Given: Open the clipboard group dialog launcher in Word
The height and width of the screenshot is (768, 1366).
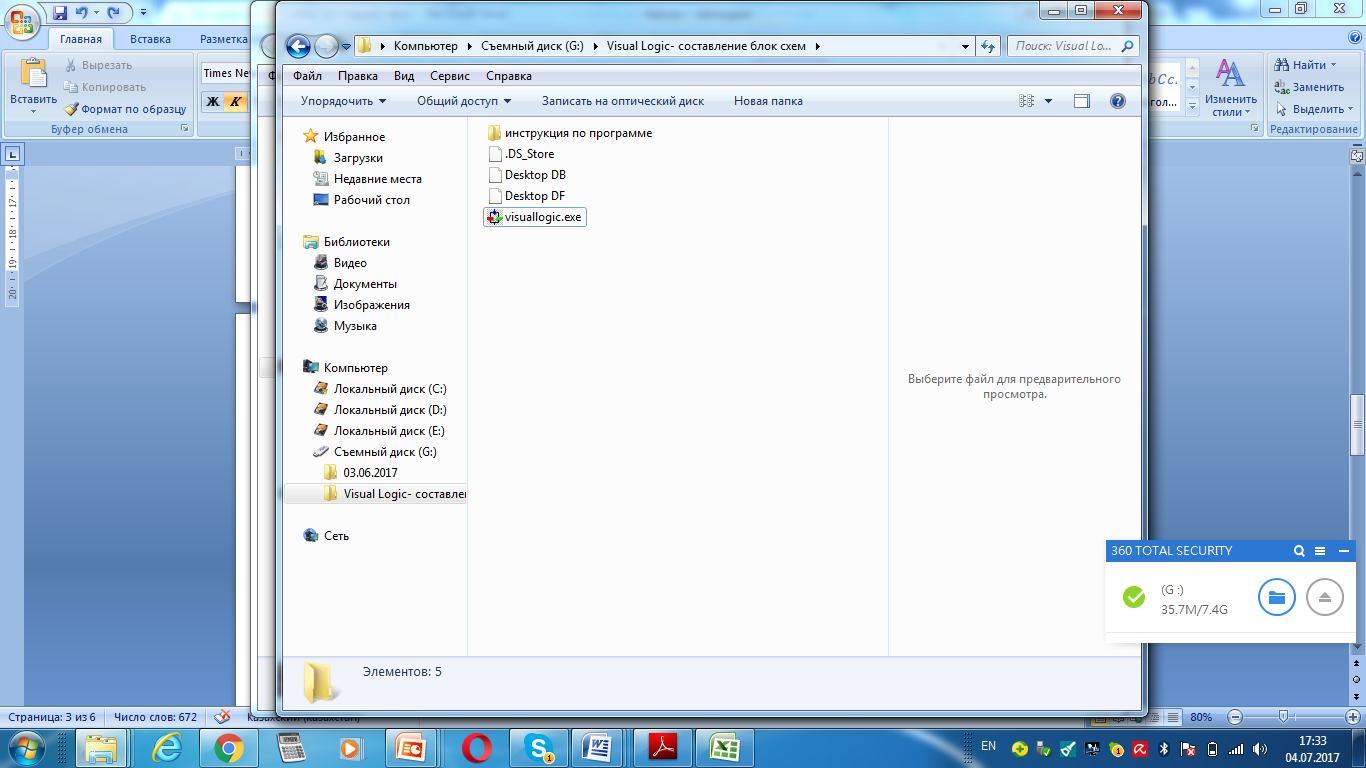Looking at the screenshot, I should (x=184, y=129).
